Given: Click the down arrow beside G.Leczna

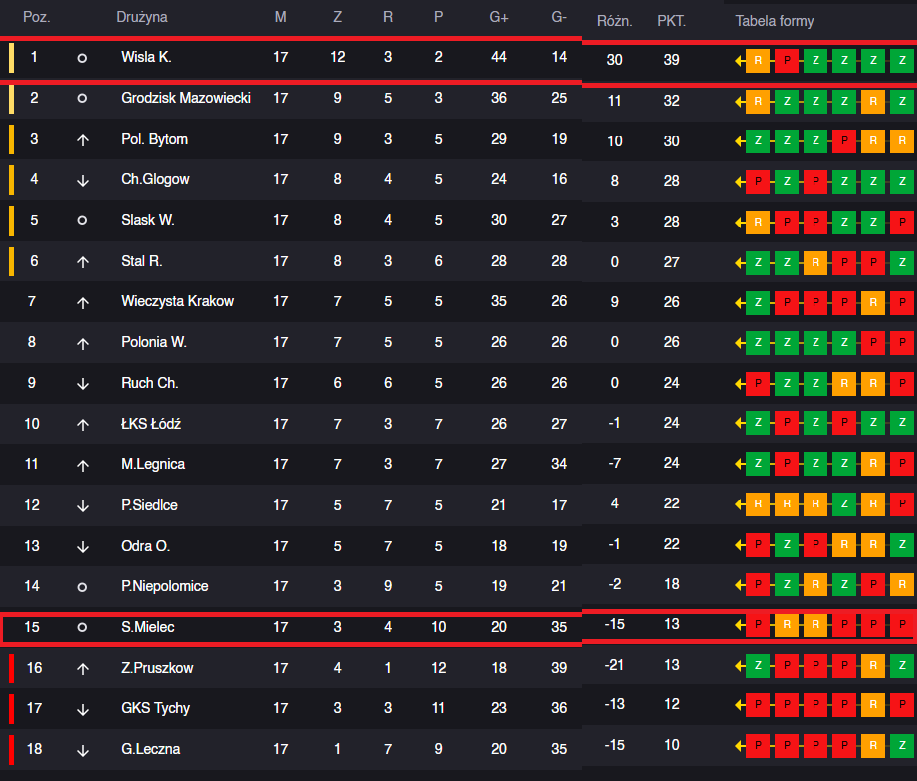Looking at the screenshot, I should pyautogui.click(x=83, y=750).
